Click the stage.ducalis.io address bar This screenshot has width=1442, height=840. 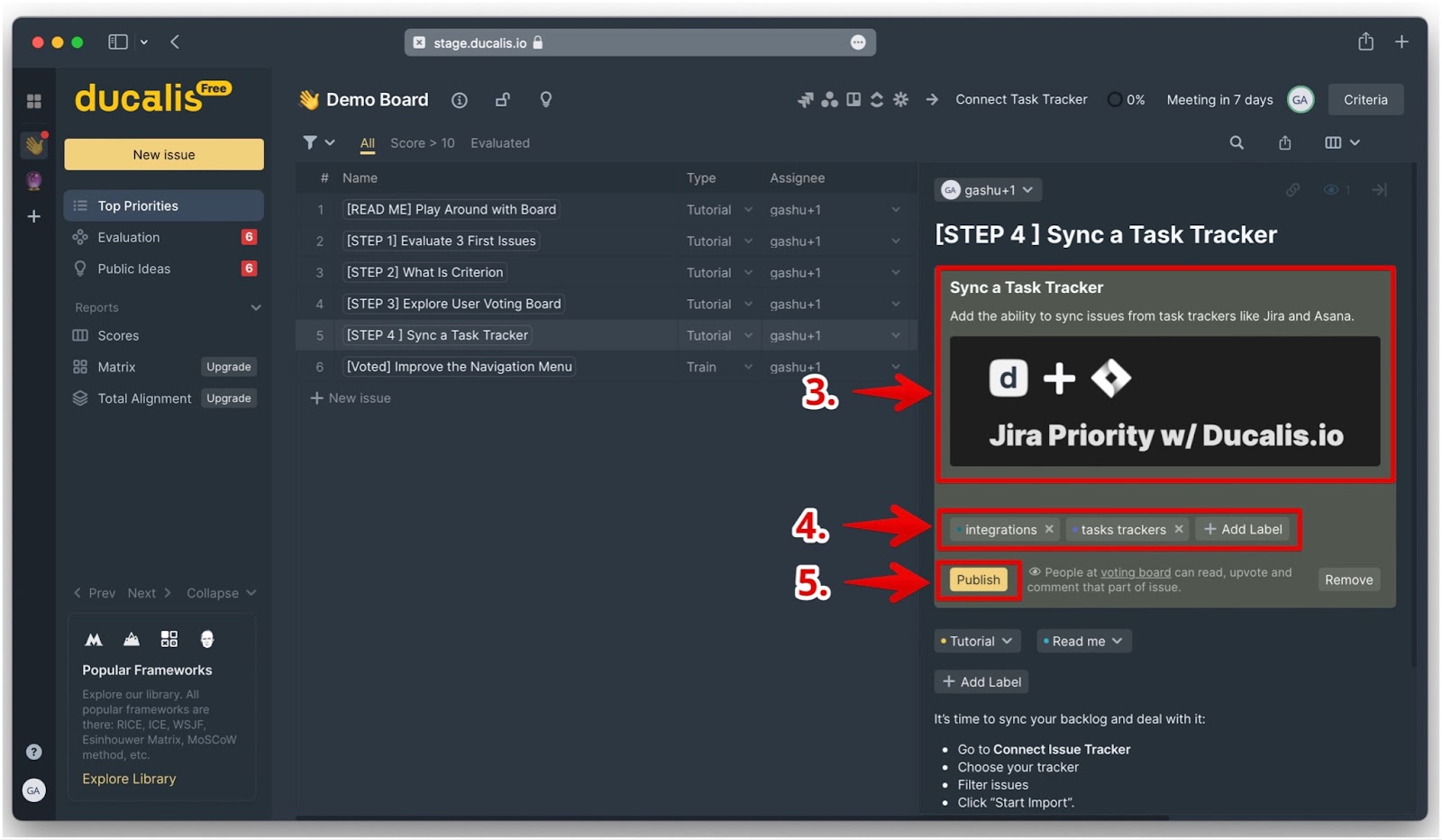pos(640,42)
